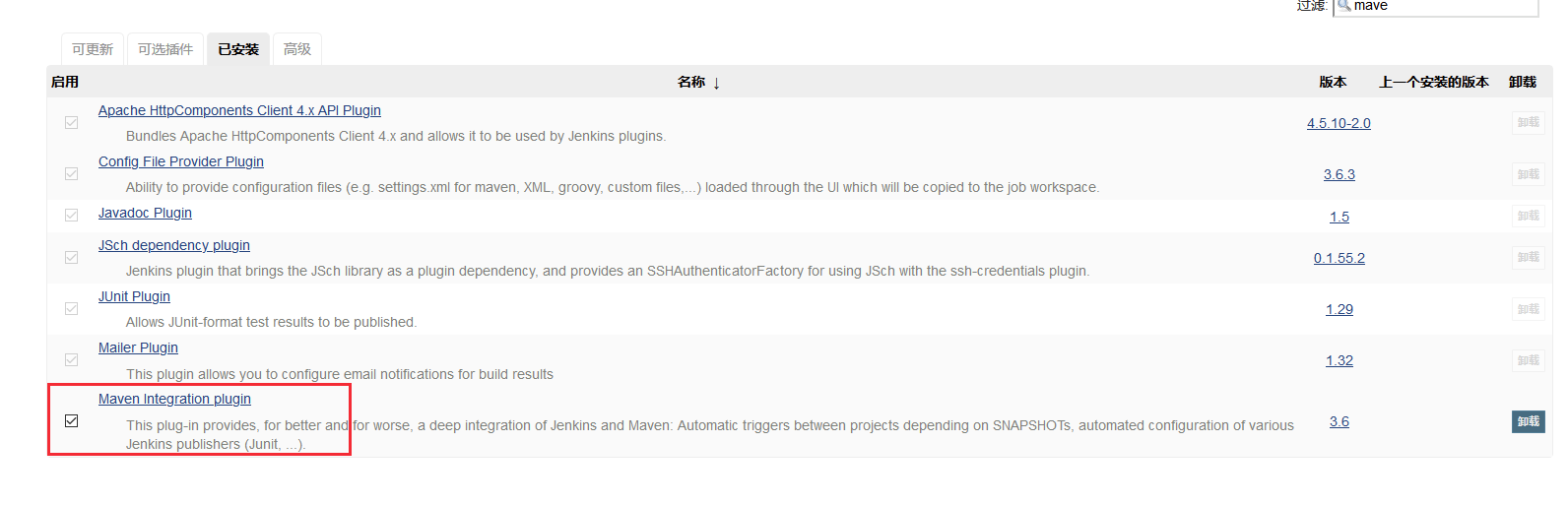Image resolution: width=1568 pixels, height=505 pixels.
Task: Click the name column sort arrow
Action: [716, 84]
